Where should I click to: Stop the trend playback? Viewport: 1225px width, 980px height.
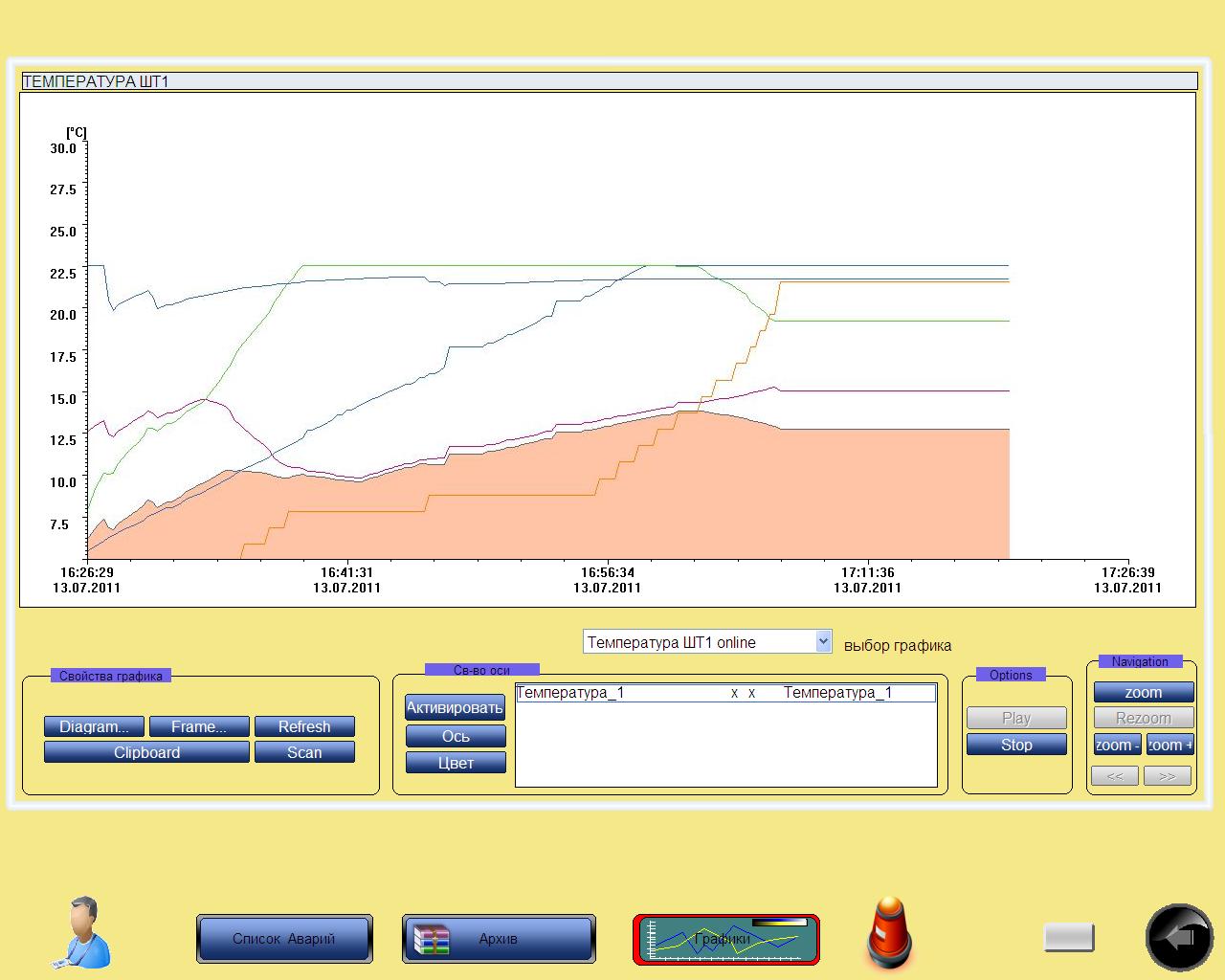[x=1016, y=745]
